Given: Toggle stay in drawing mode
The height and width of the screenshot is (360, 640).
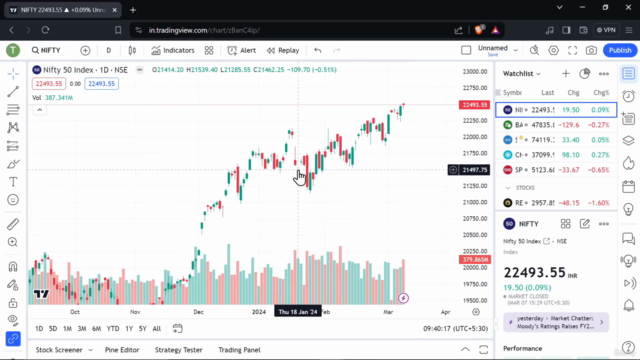Looking at the screenshot, I should [13, 284].
